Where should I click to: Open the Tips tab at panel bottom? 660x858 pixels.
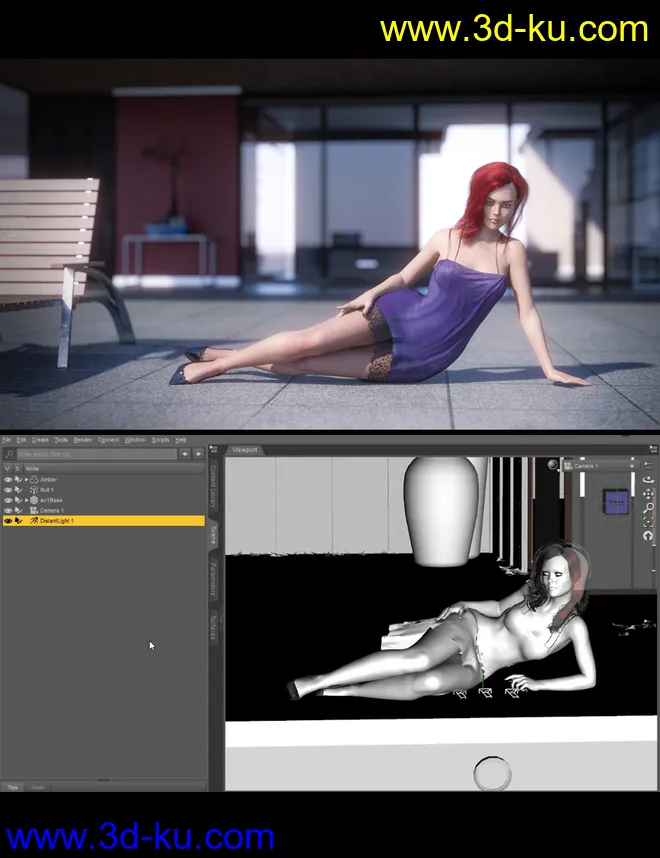click(13, 787)
